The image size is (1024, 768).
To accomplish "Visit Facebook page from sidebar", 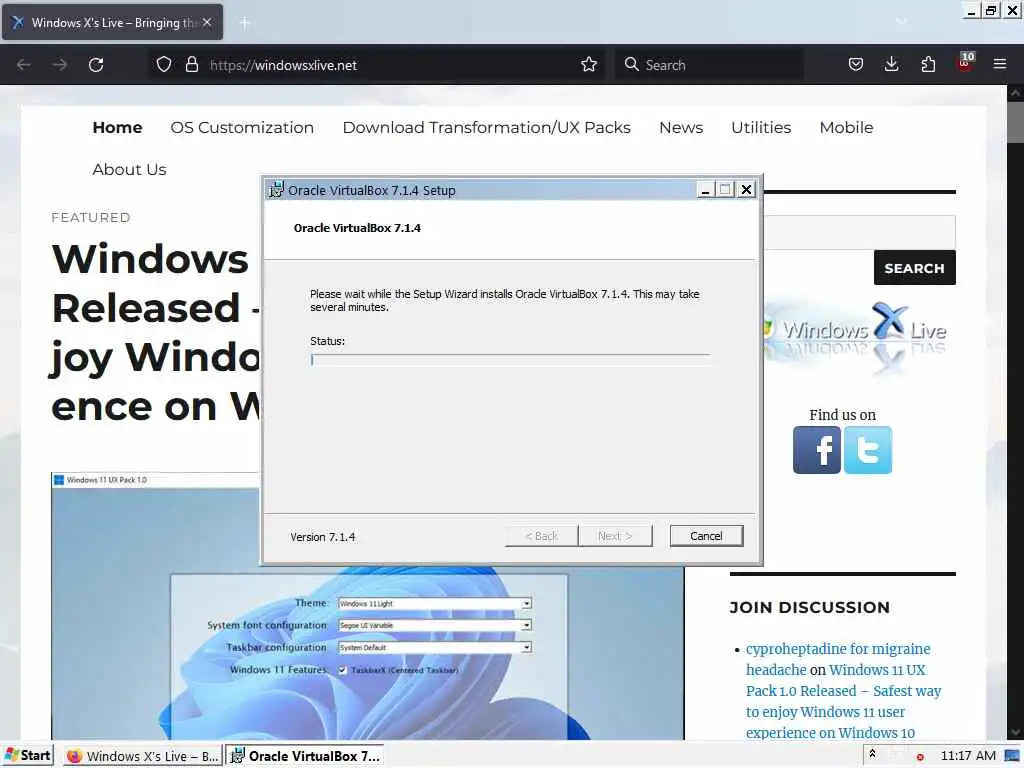I will tap(817, 450).
